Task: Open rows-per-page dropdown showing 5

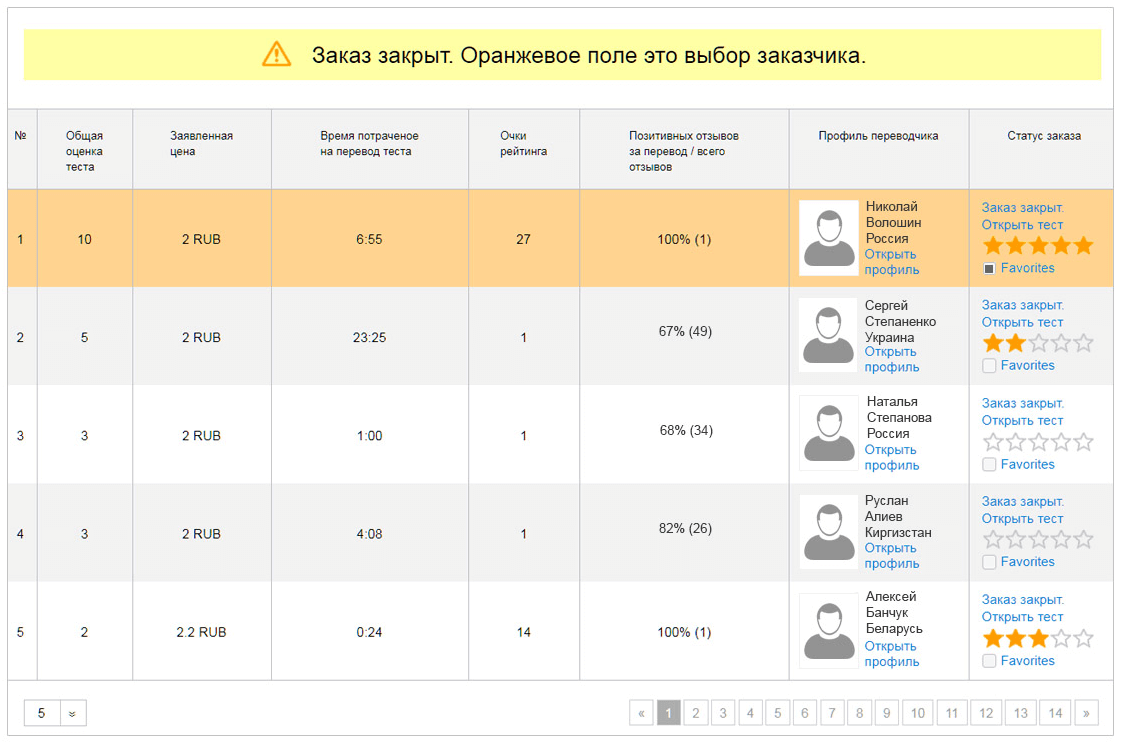Action: coord(55,713)
